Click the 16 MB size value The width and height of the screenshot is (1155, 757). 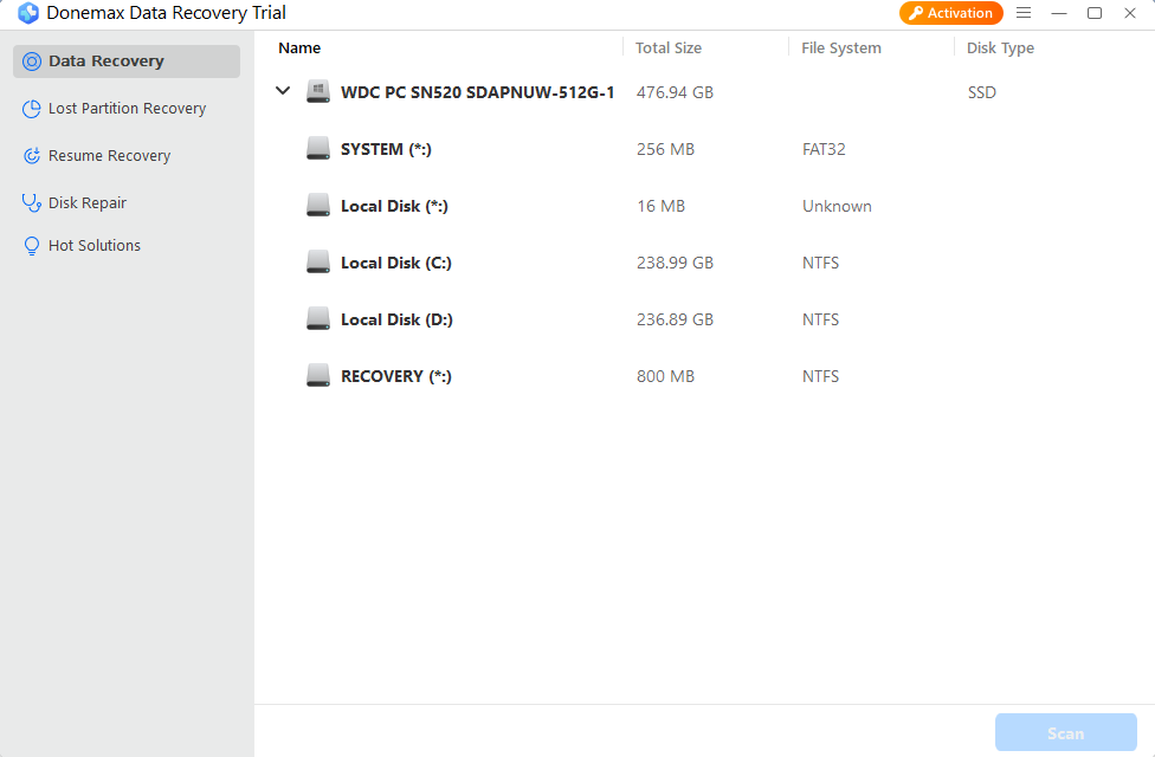661,205
